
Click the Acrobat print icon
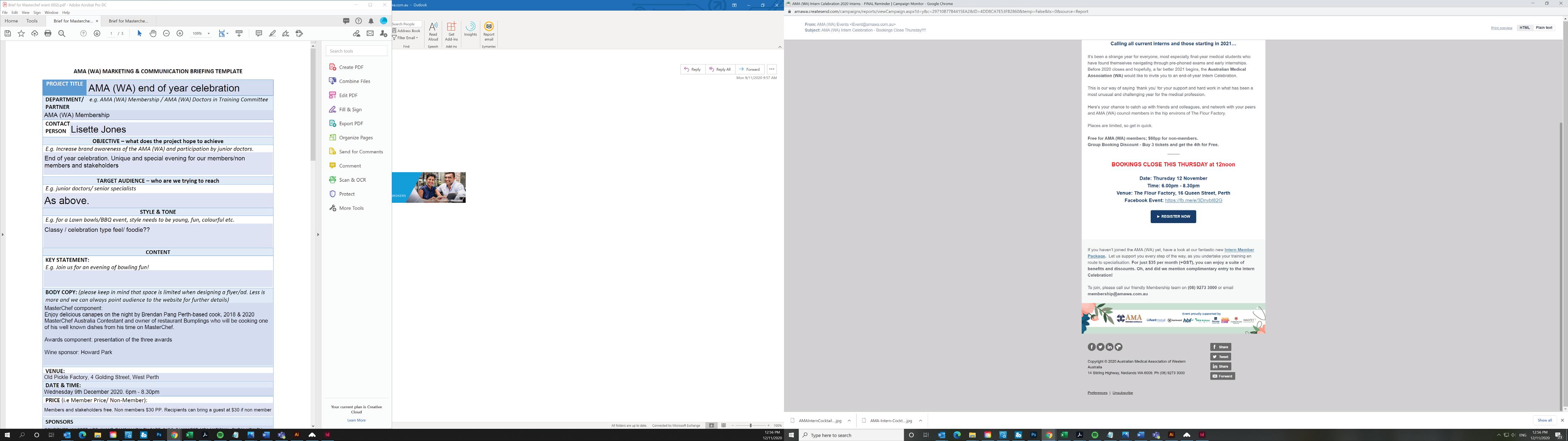pyautogui.click(x=48, y=33)
